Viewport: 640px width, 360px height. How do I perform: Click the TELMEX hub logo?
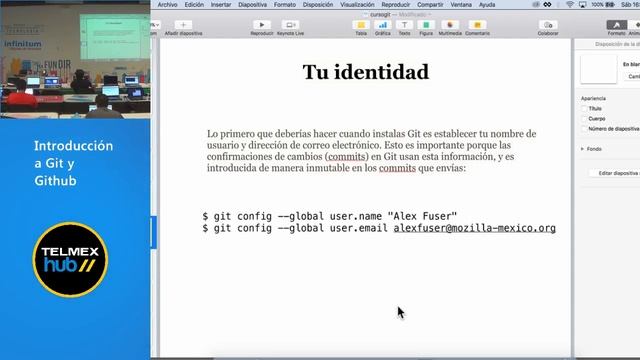tap(70, 260)
